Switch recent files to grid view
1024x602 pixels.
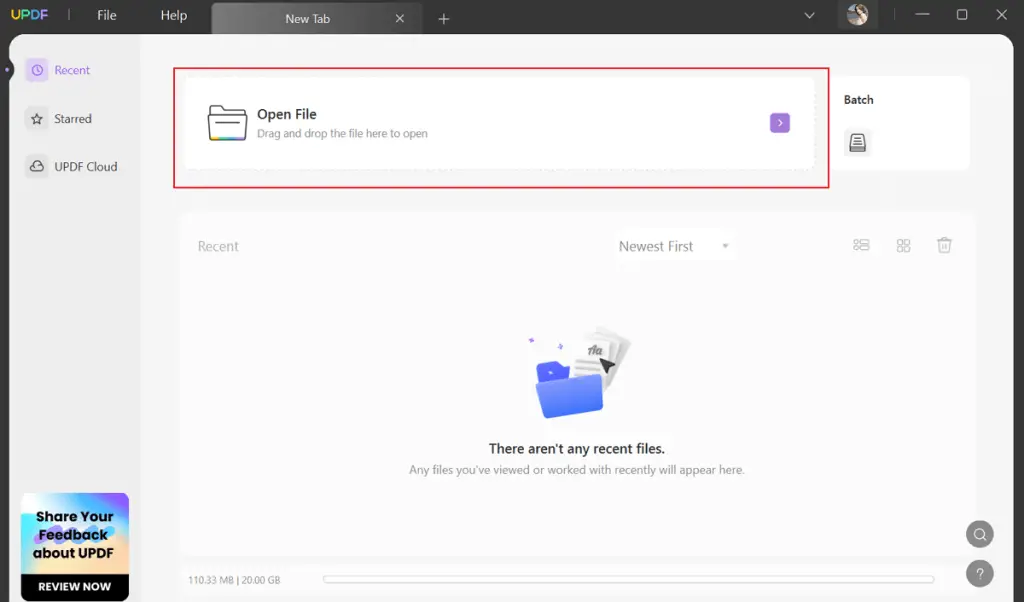click(x=903, y=246)
